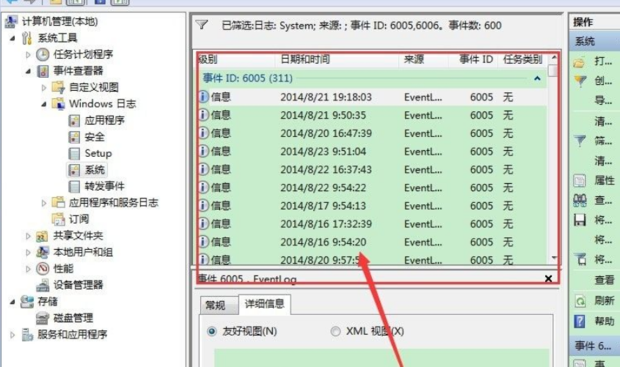Viewport: 620px width, 367px height.
Task: Click the 安全 log icon
Action: tap(74, 137)
